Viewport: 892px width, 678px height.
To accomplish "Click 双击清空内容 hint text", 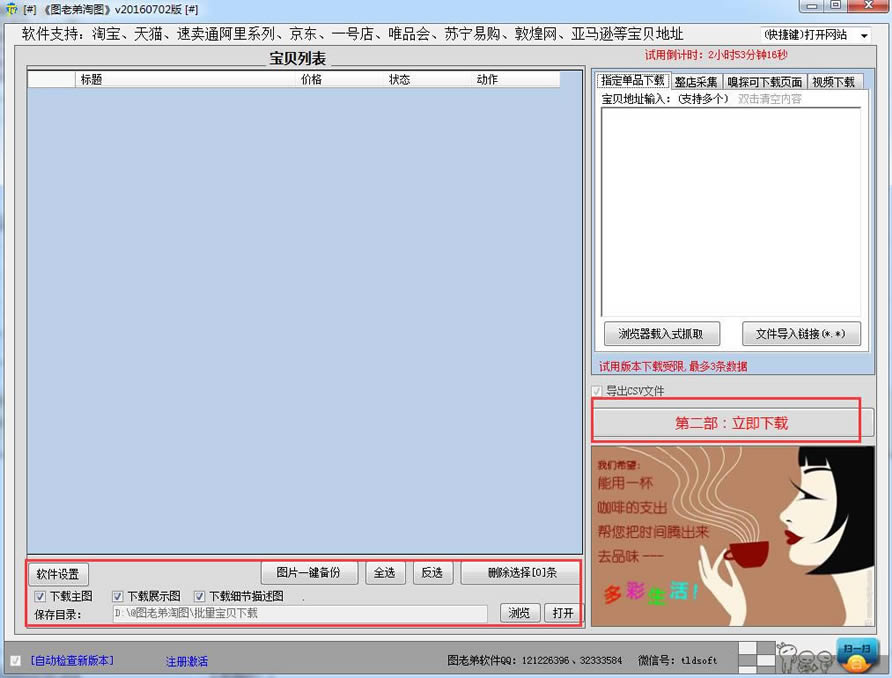I will point(770,99).
